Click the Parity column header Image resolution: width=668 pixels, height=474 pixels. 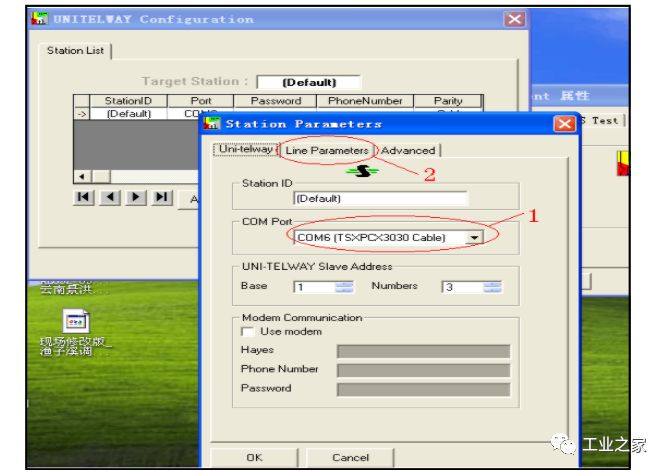(448, 101)
